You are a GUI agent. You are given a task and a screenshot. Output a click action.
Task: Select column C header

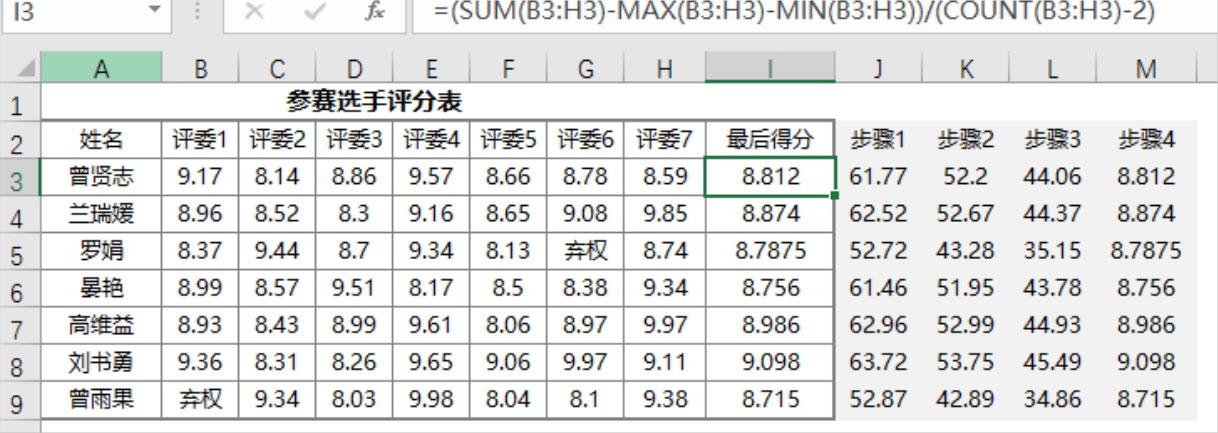277,69
